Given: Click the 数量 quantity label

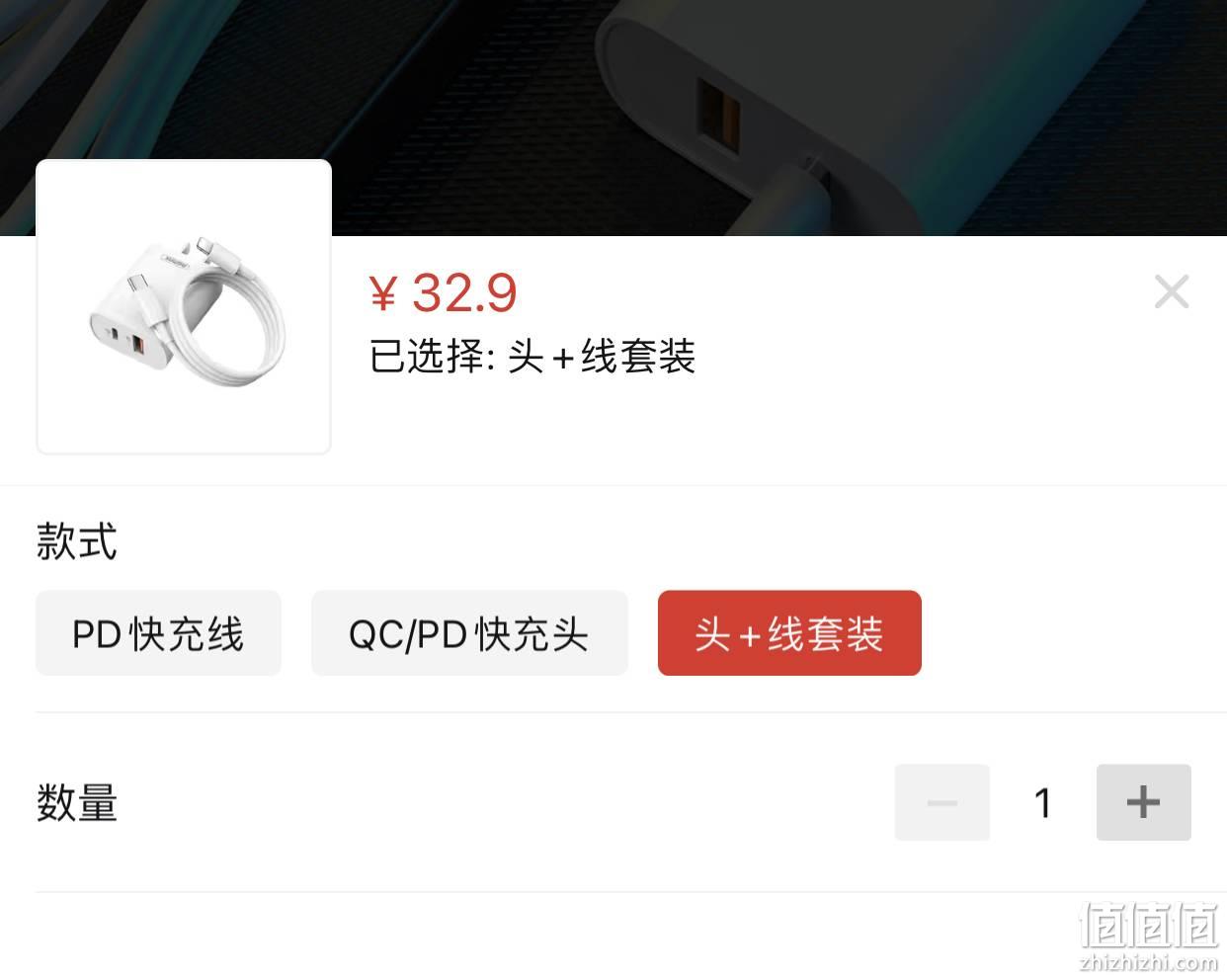Looking at the screenshot, I should click(77, 802).
